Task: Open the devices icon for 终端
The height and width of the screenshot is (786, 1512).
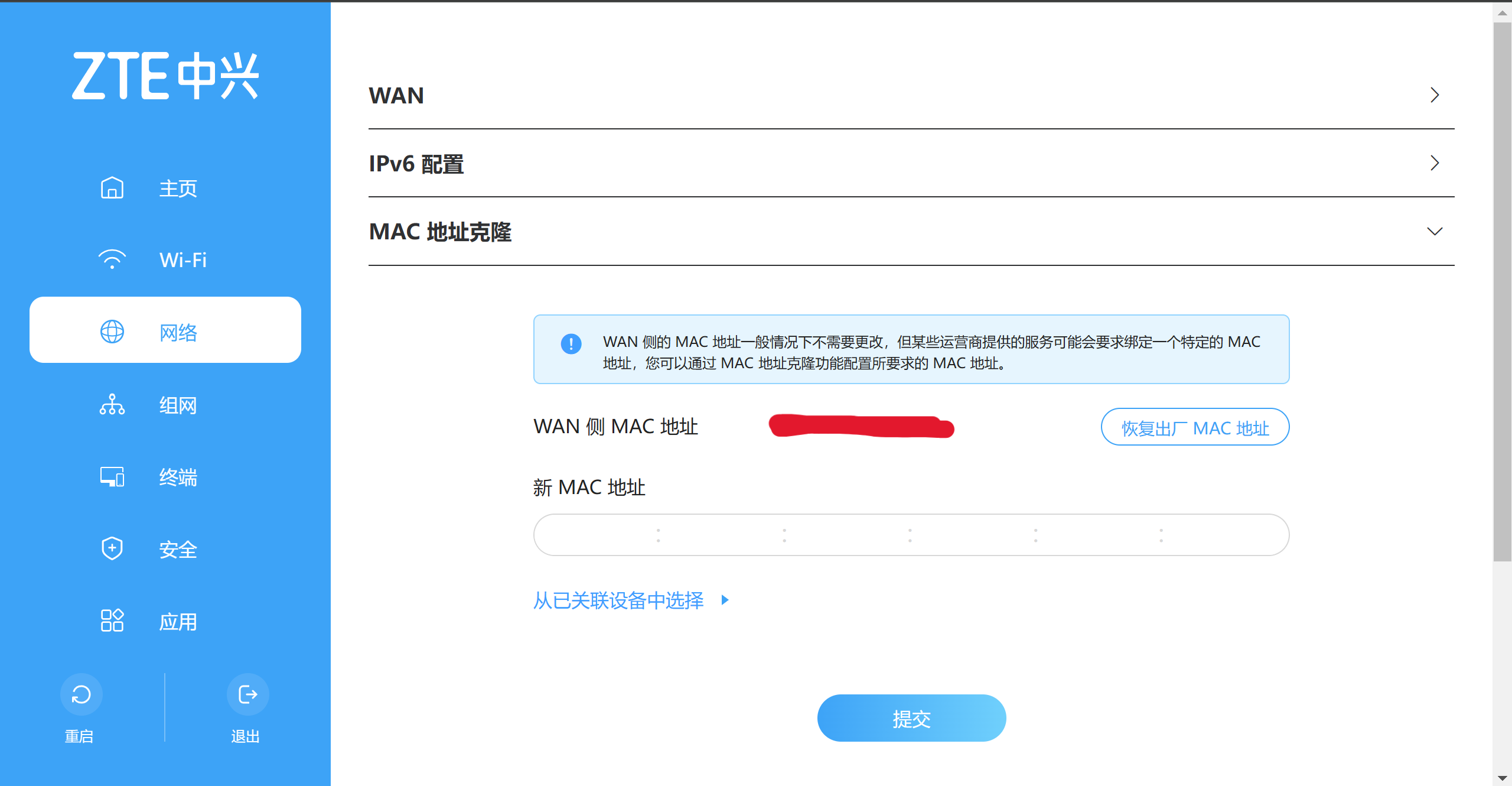Action: (x=112, y=477)
